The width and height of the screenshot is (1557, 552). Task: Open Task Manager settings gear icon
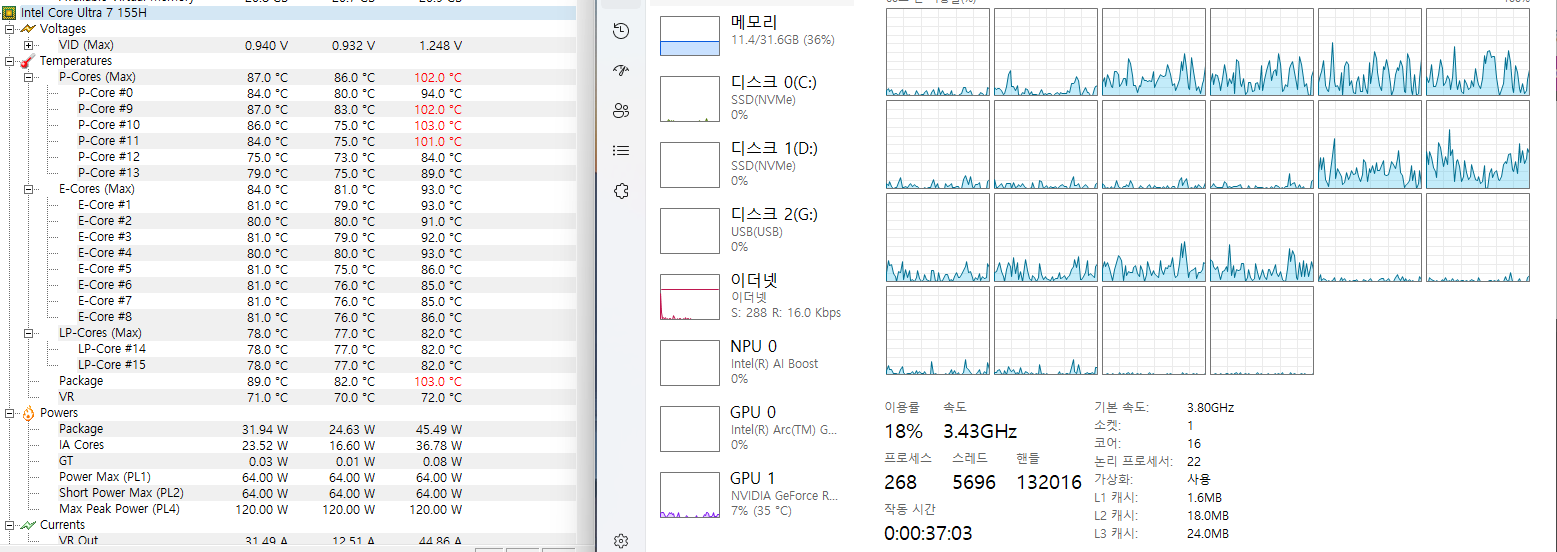tap(621, 540)
